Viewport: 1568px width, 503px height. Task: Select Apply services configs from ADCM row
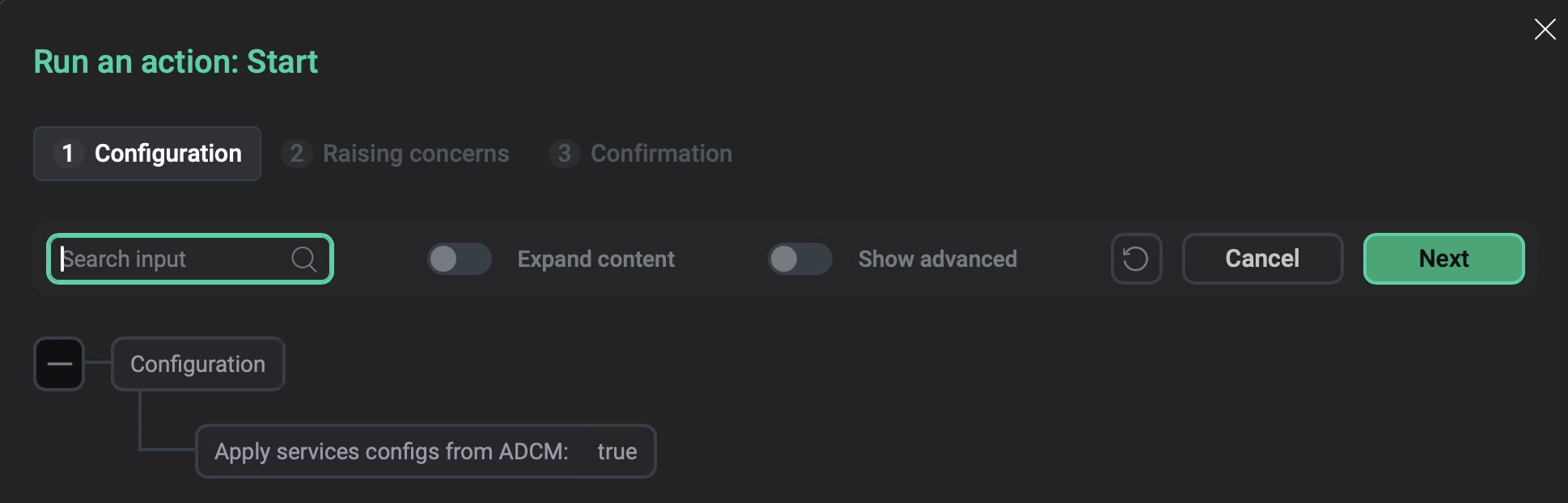(x=391, y=451)
